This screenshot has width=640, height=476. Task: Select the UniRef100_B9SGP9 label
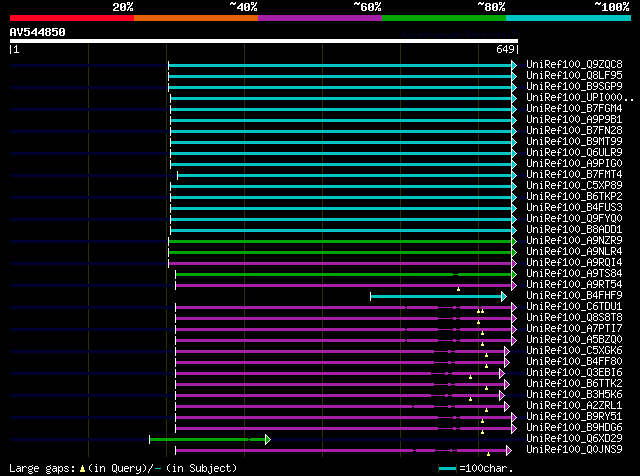click(x=574, y=86)
